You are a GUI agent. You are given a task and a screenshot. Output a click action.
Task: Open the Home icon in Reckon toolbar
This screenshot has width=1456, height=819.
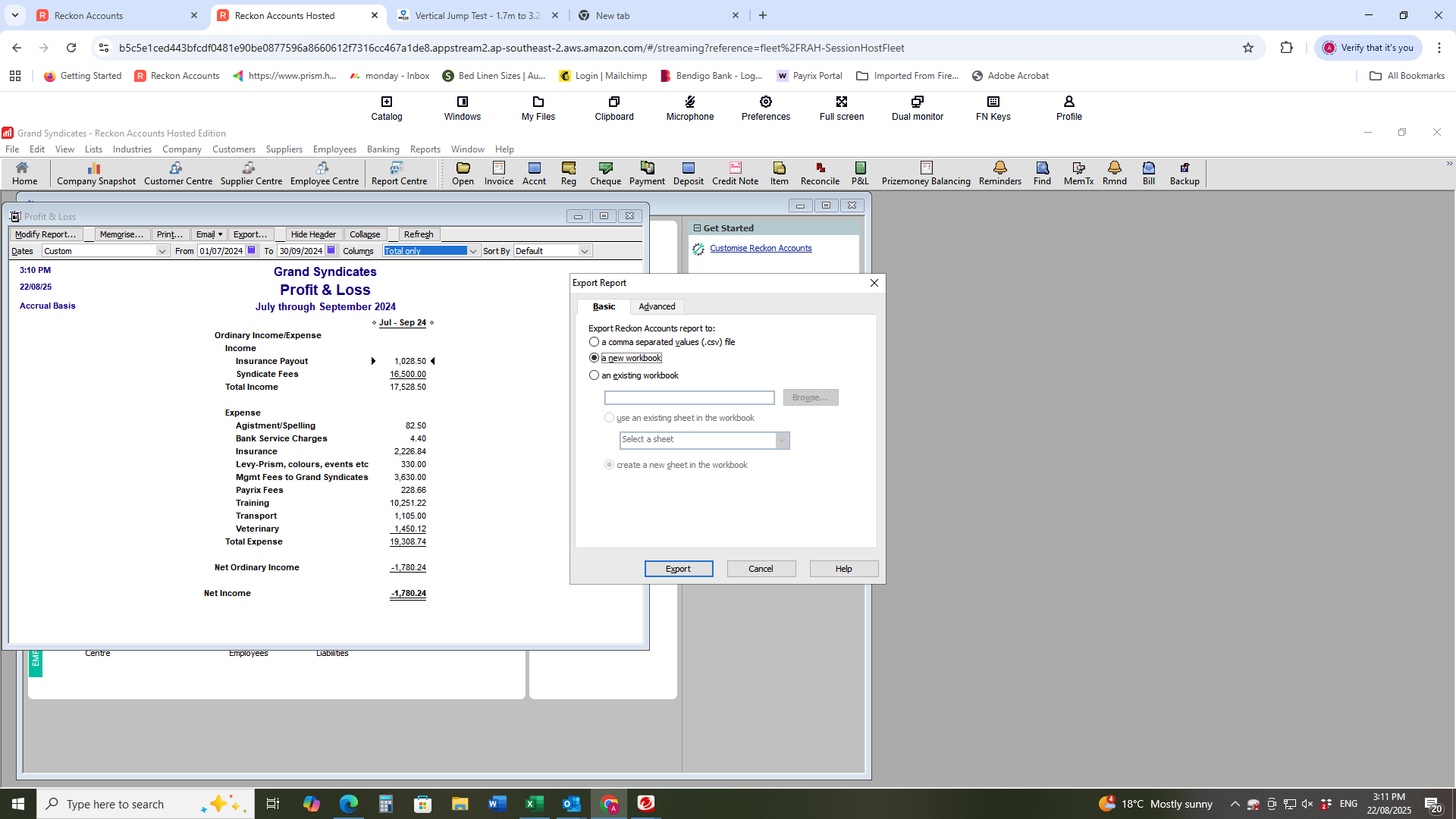(x=24, y=173)
